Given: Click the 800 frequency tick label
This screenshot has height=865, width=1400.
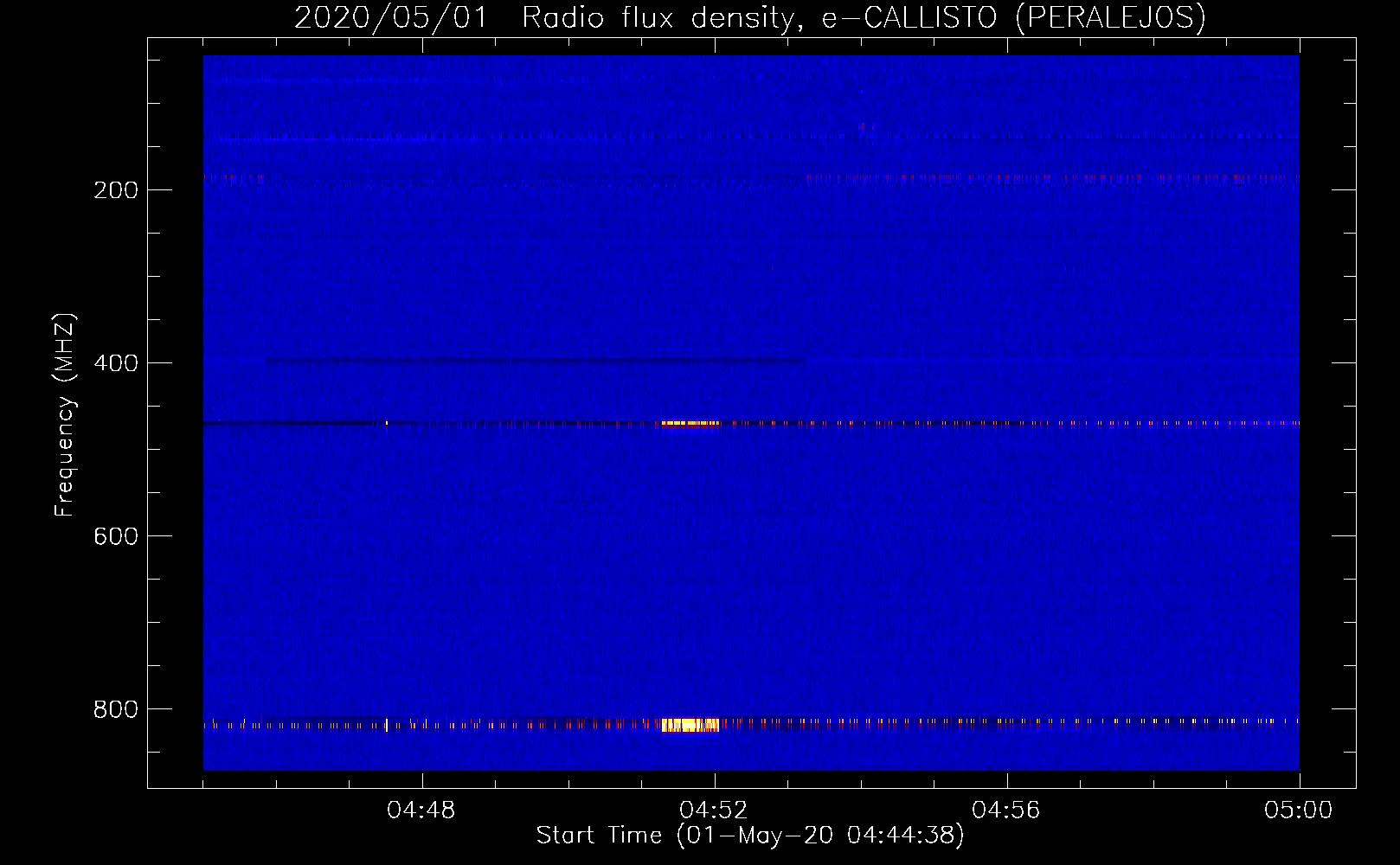Looking at the screenshot, I should pos(116,709).
